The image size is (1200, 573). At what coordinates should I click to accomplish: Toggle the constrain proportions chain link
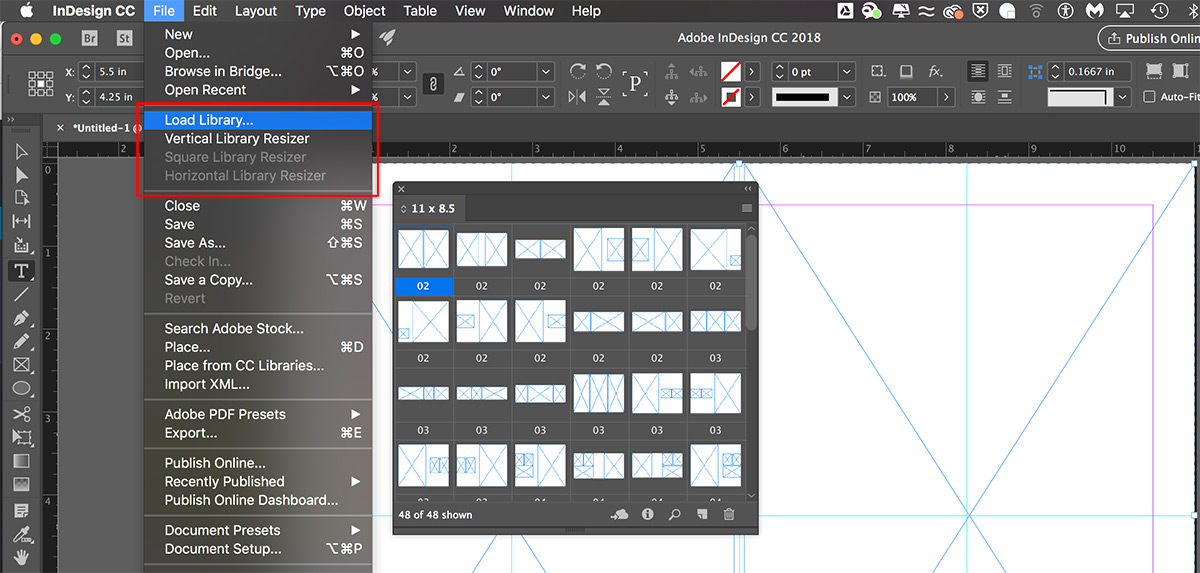coord(434,84)
